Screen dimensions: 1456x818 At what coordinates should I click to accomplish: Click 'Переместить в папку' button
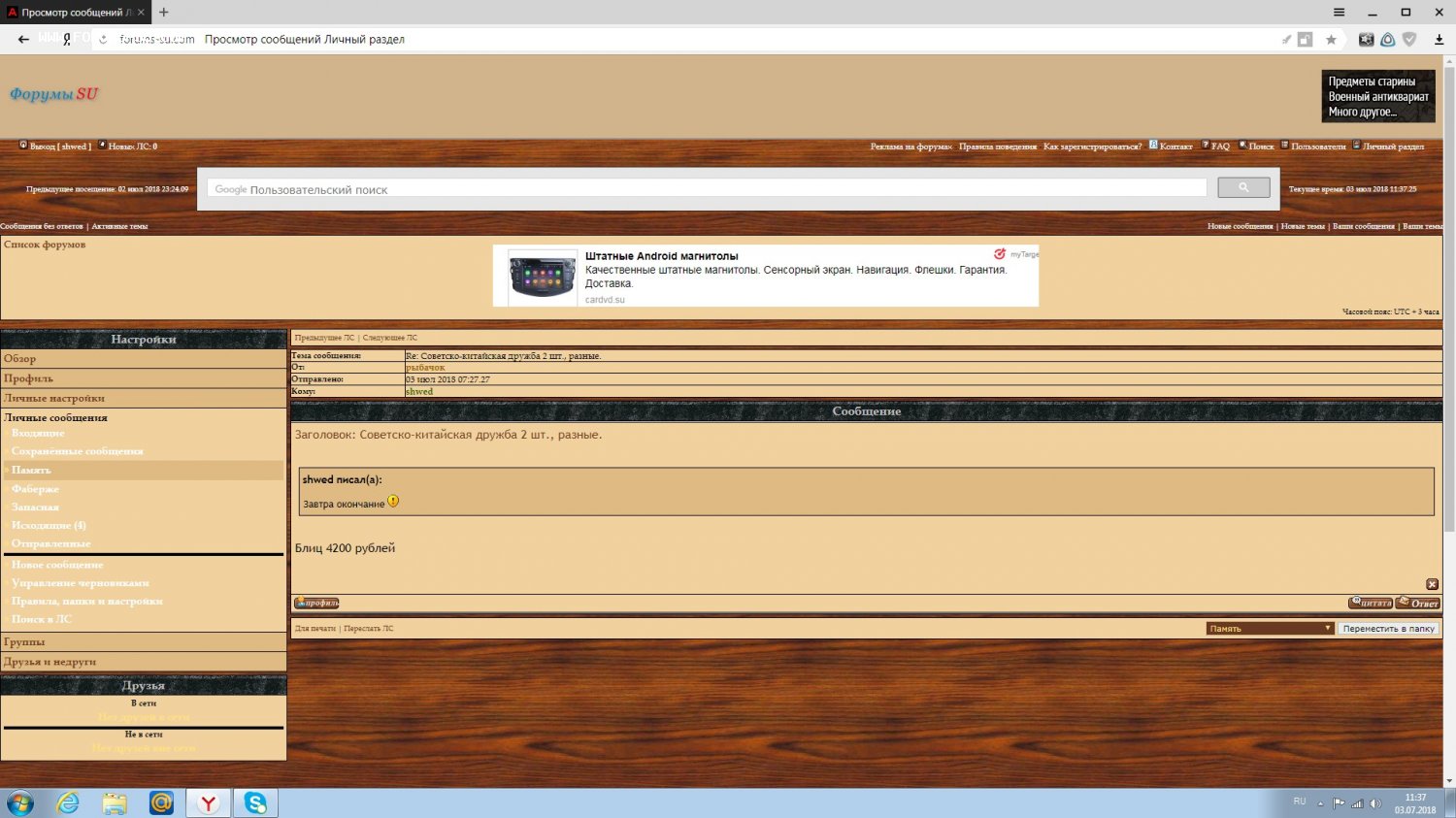[1388, 629]
